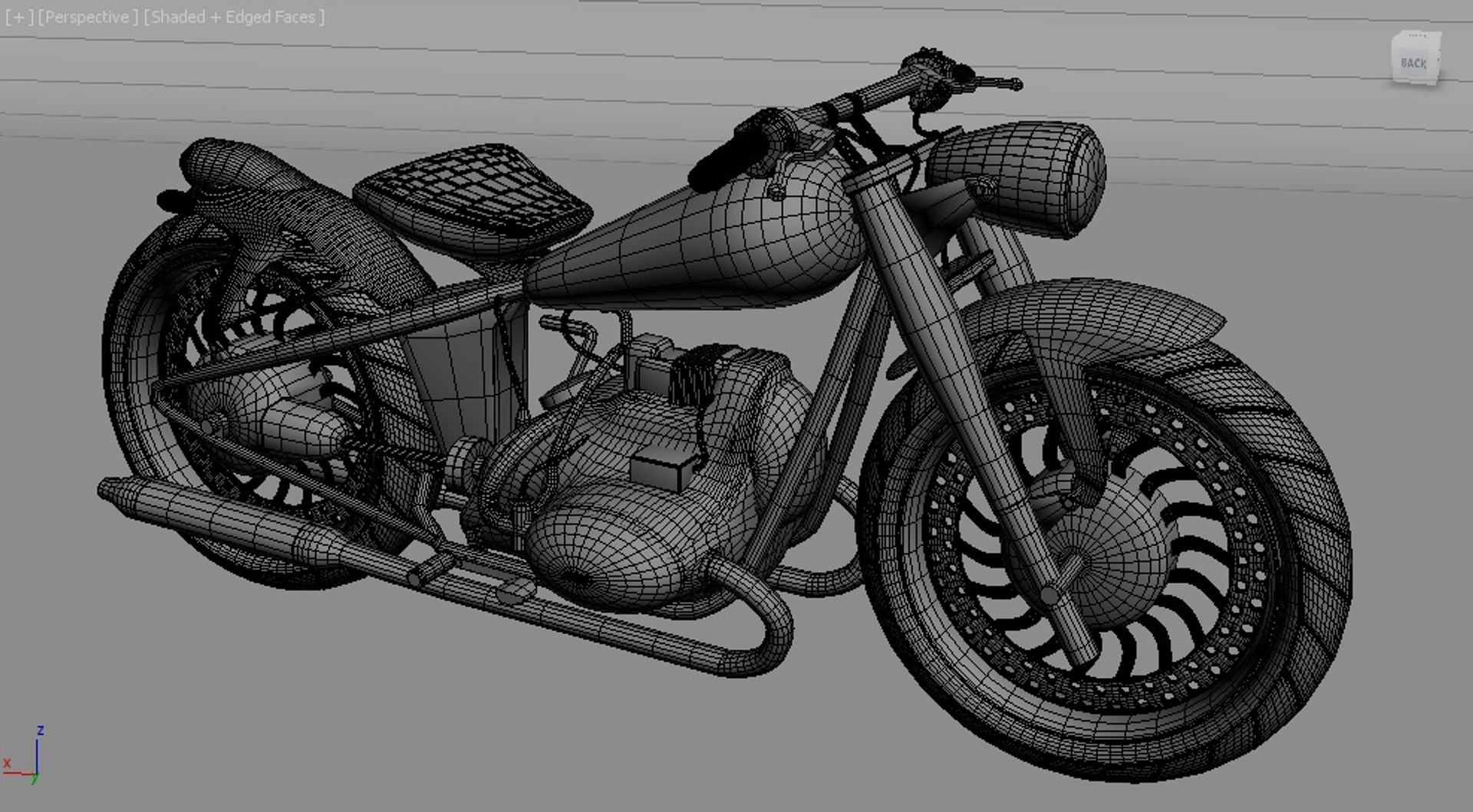The image size is (1473, 812).
Task: Open the [+] viewport general menu
Action: pos(18,17)
